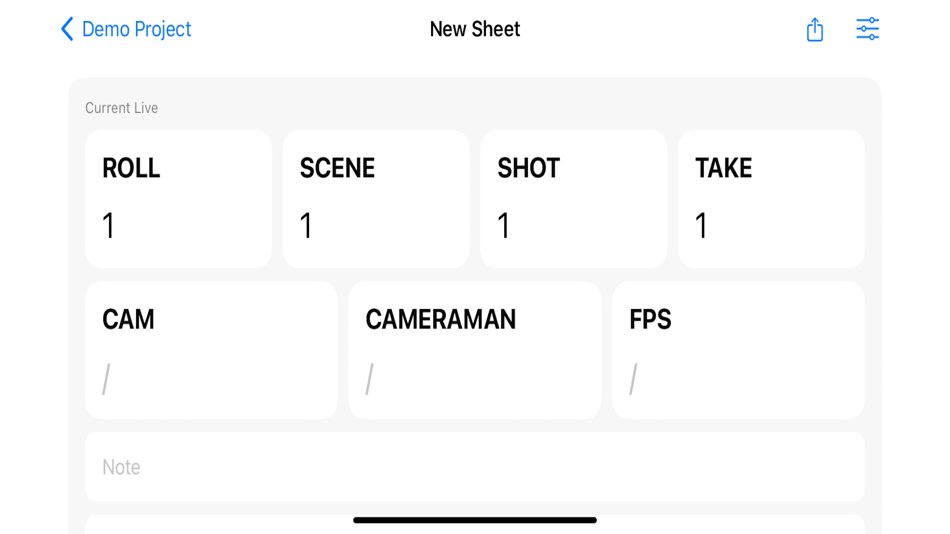
Task: Open the sliders settings icon
Action: pos(867,29)
